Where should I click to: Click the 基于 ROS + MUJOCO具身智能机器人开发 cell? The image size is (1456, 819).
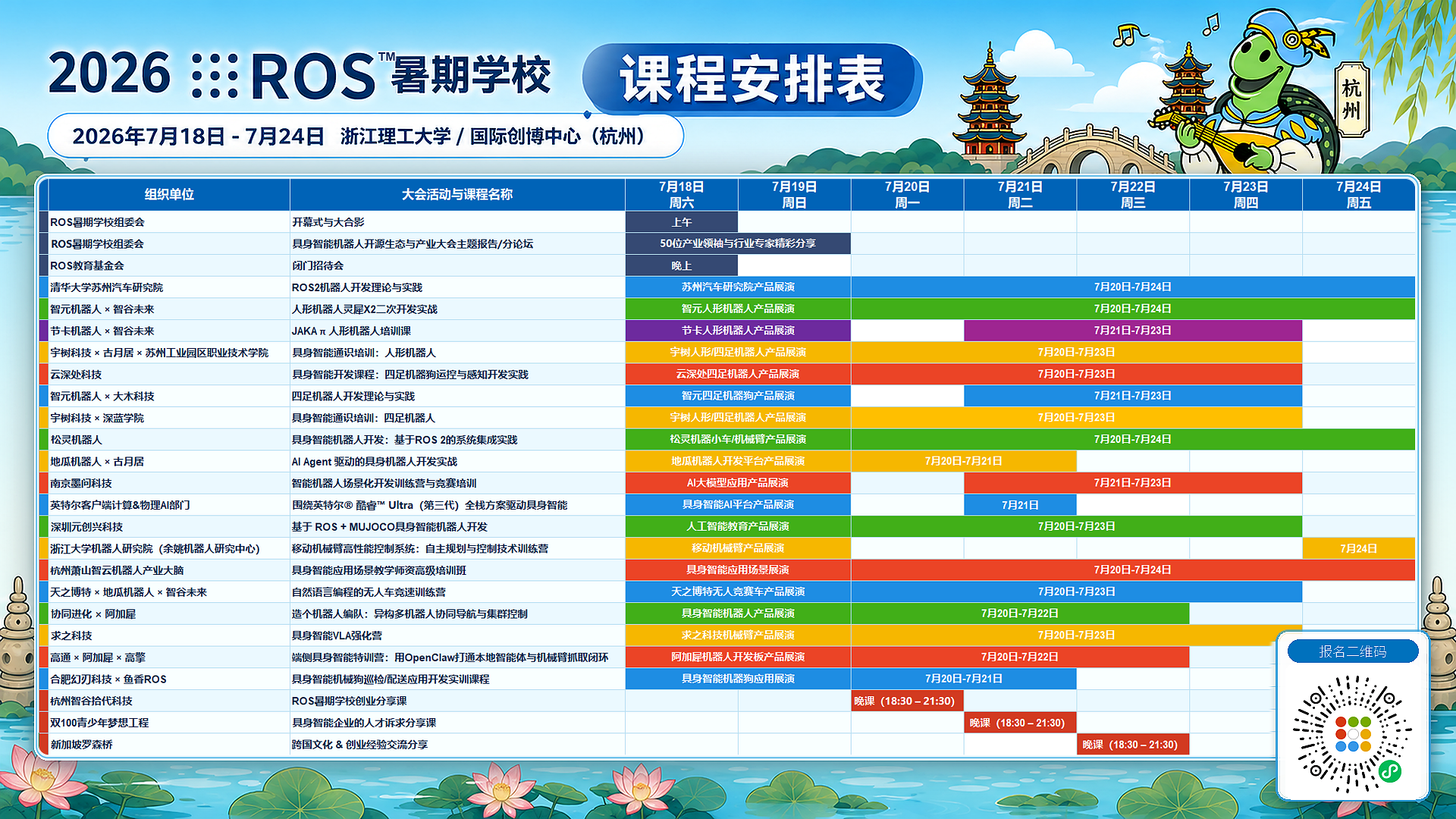tap(457, 527)
